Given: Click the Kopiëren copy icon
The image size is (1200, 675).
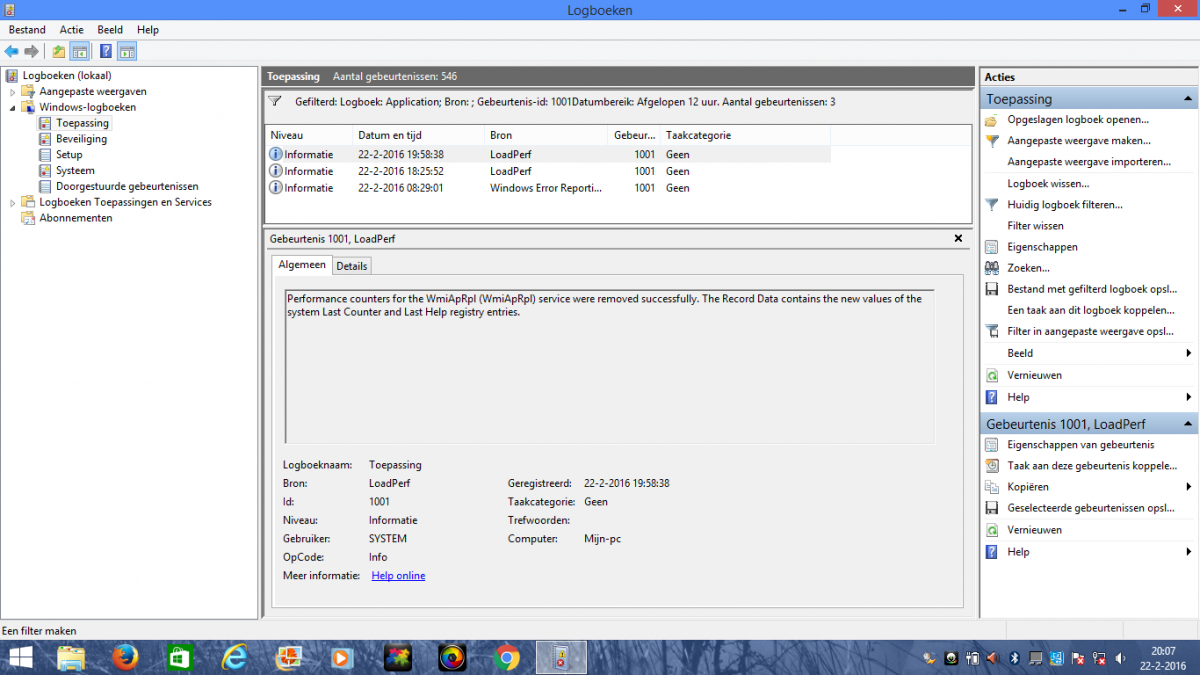Looking at the screenshot, I should 992,487.
